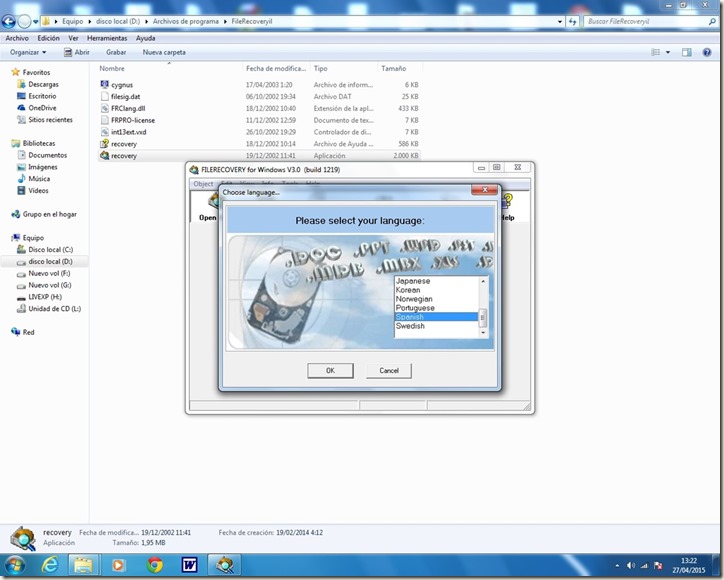Click Archivos de programa in the breadcrumb
Image resolution: width=724 pixels, height=580 pixels.
tap(186, 21)
